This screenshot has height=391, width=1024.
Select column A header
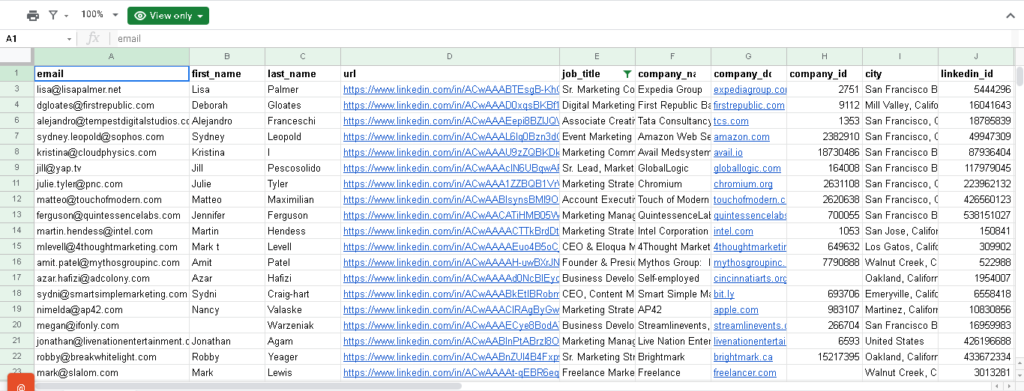tap(112, 56)
